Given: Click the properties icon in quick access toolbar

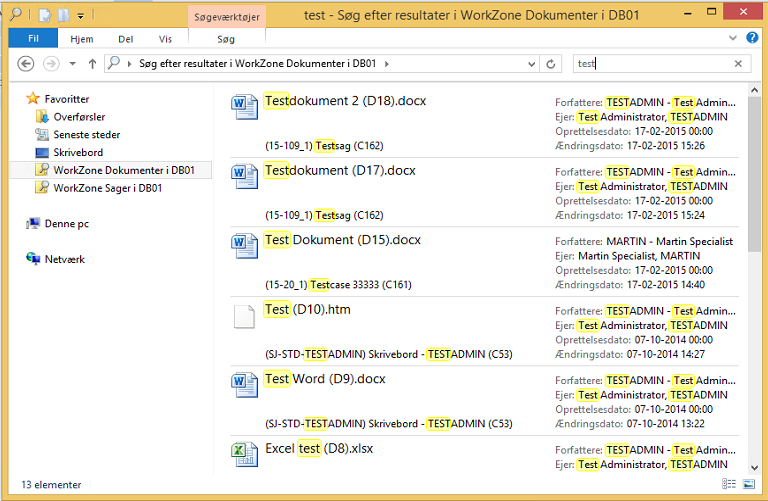Looking at the screenshot, I should (45, 15).
